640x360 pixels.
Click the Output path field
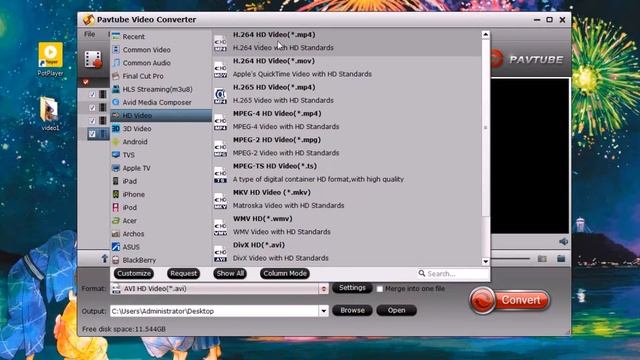[x=215, y=311]
